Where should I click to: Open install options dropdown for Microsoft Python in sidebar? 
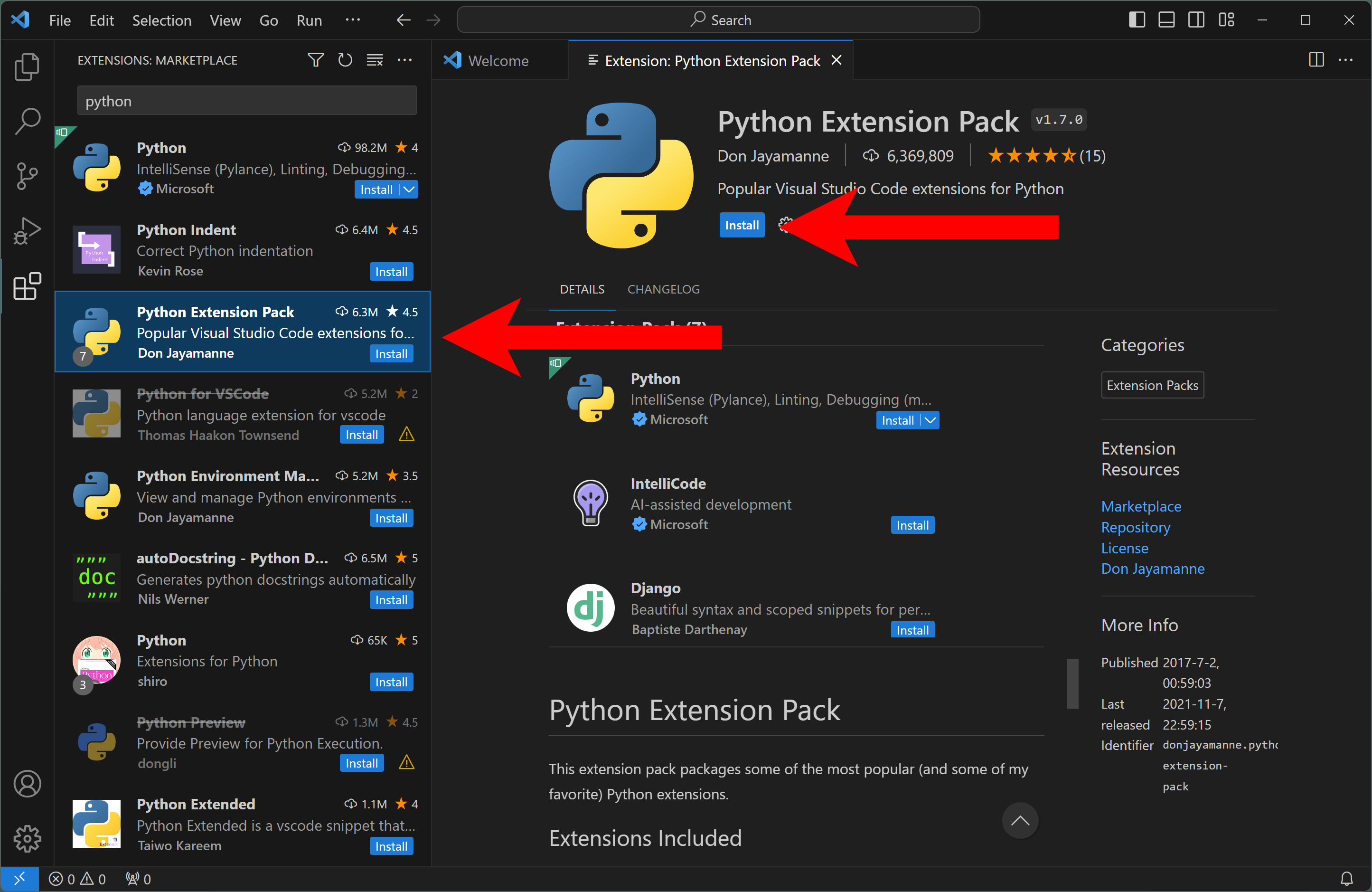point(409,189)
